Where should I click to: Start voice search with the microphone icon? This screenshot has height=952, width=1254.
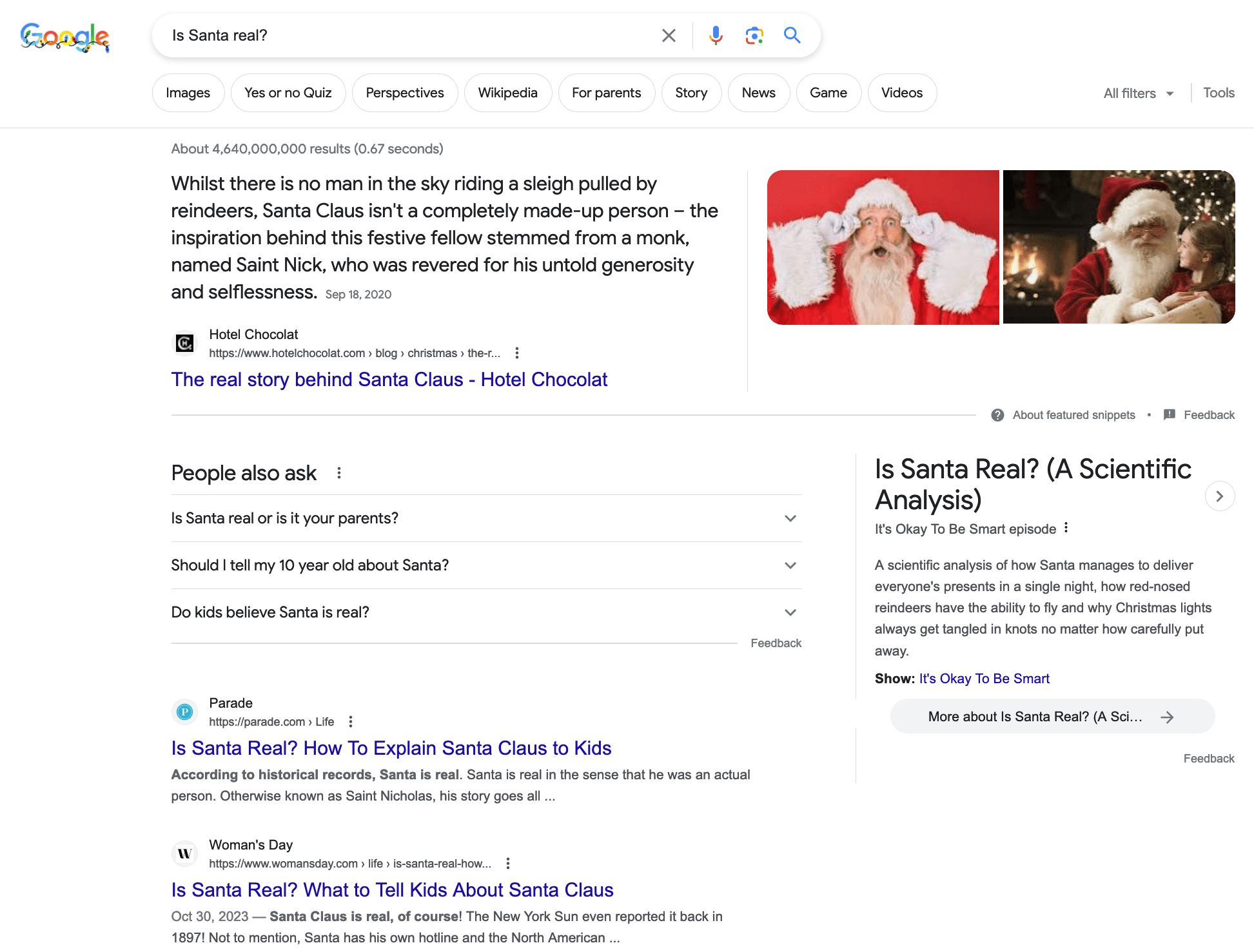[716, 35]
